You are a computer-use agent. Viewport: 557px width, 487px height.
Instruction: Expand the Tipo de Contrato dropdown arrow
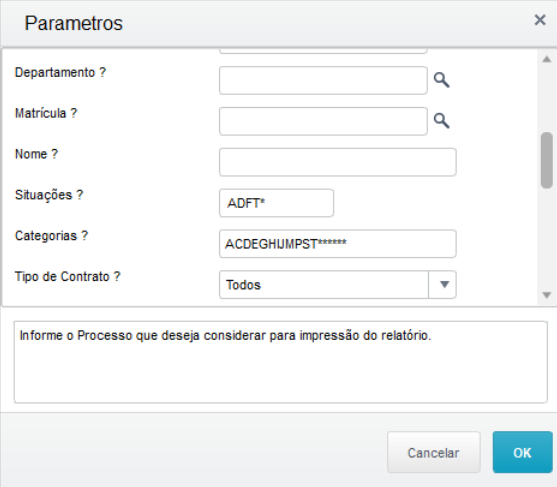tap(443, 285)
